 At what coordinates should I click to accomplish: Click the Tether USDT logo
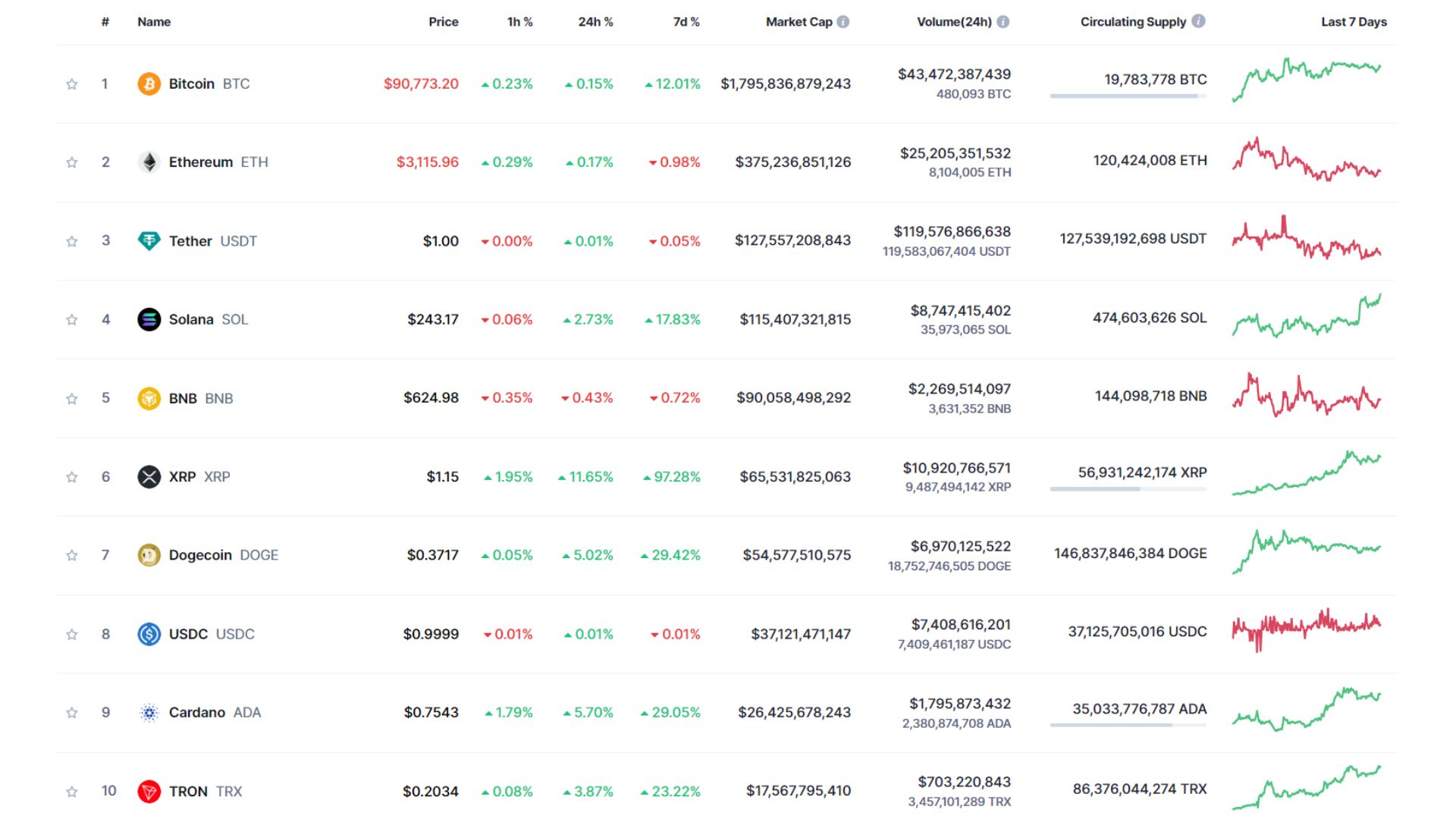point(149,240)
